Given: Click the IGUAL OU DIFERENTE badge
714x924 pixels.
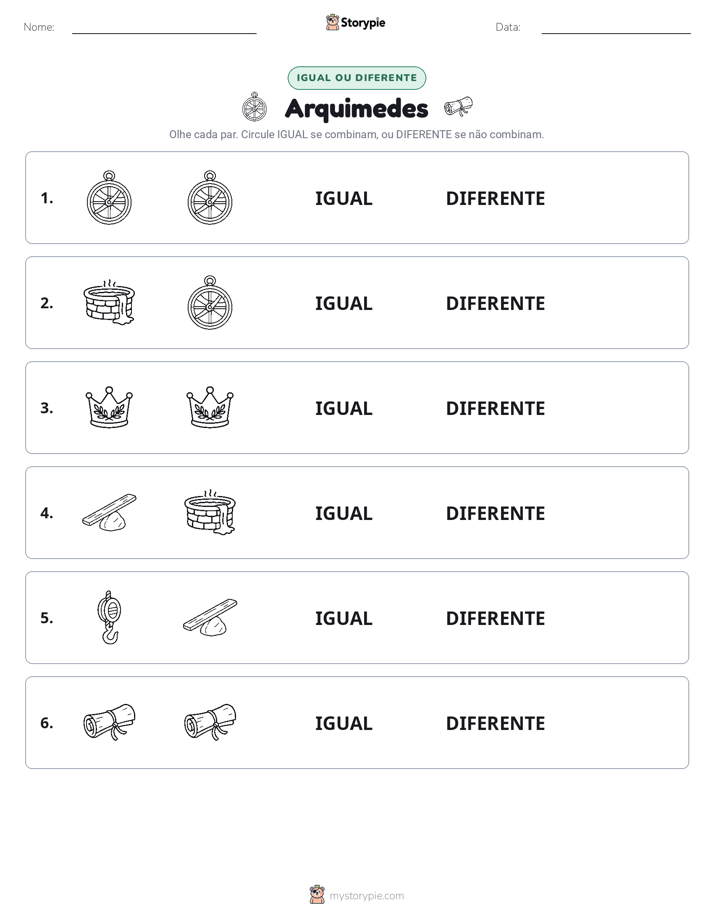Looking at the screenshot, I should pyautogui.click(x=356, y=78).
